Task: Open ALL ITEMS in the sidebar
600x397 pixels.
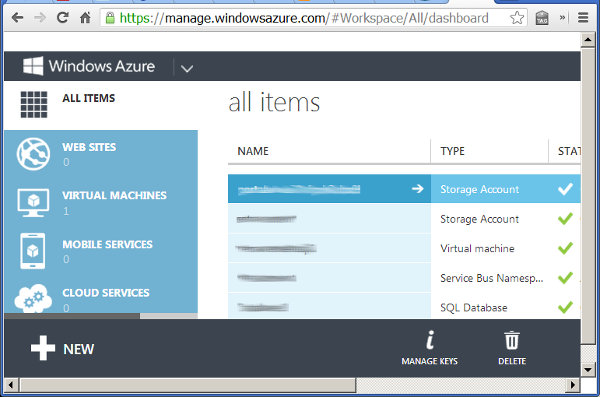Action: coord(88,98)
